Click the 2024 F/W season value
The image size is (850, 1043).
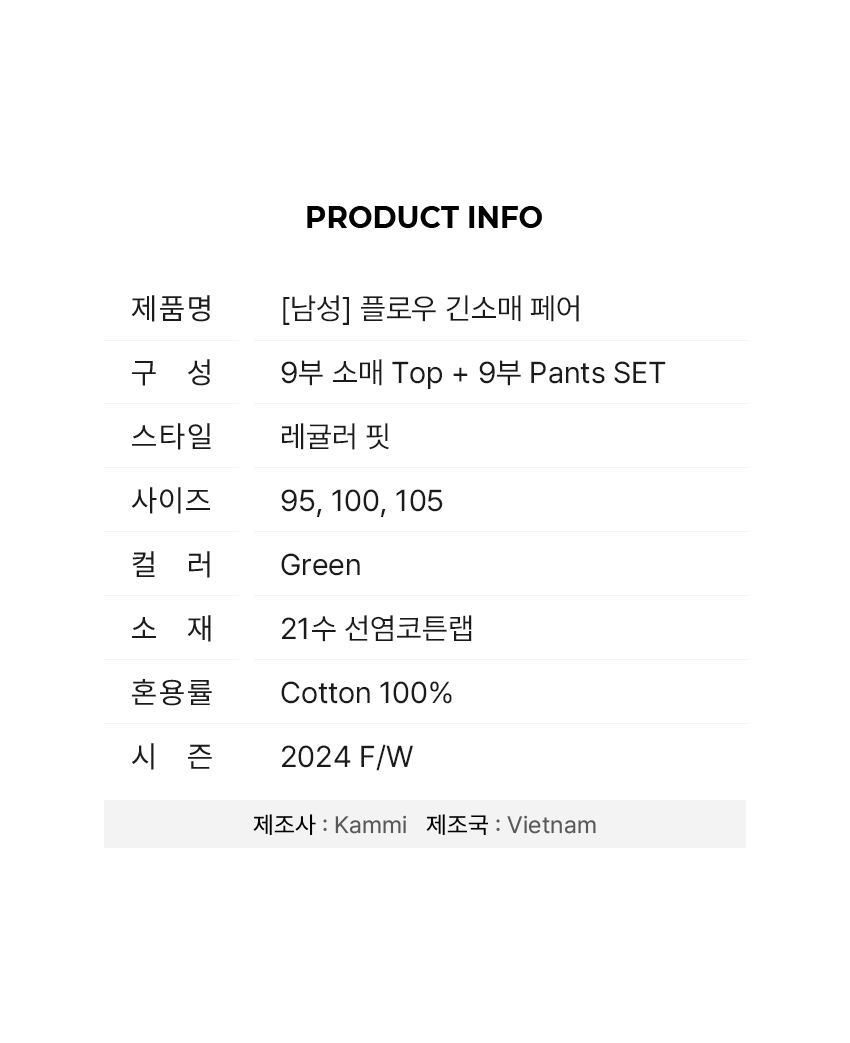coord(347,757)
